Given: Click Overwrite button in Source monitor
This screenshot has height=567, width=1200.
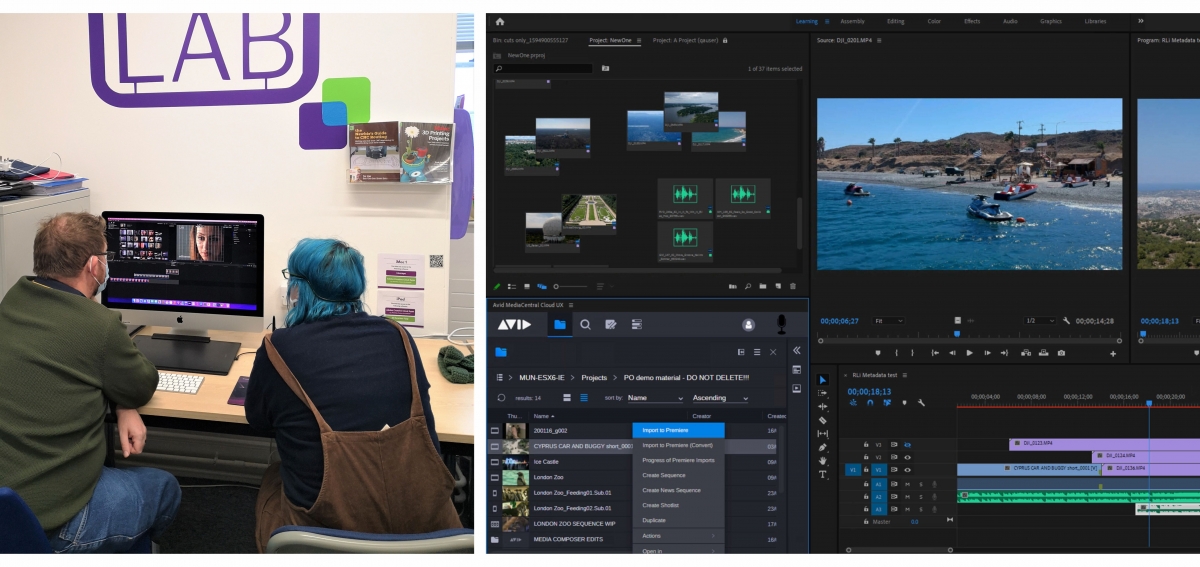Looking at the screenshot, I should [1044, 353].
